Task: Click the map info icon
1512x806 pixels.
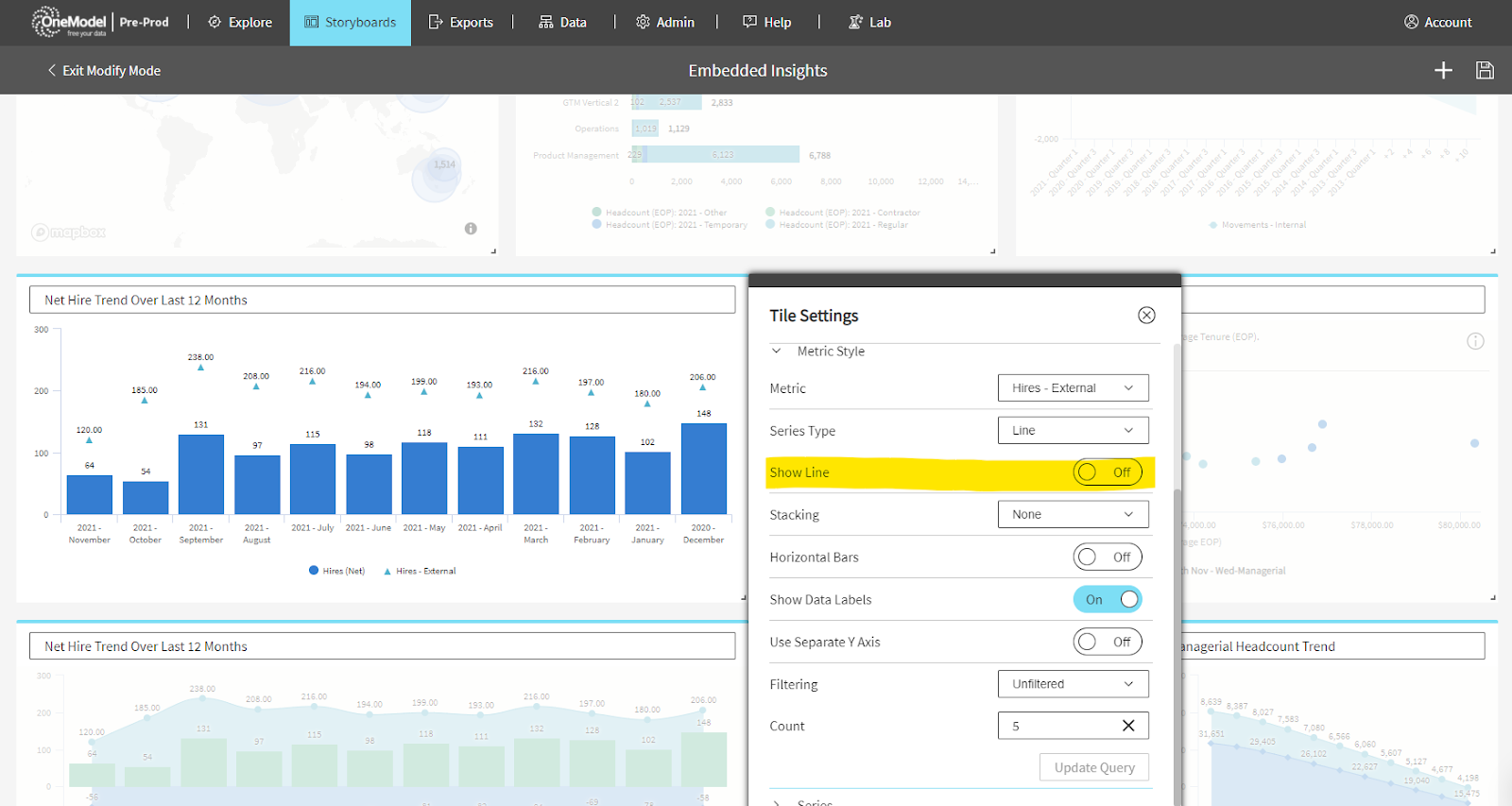Action: (471, 229)
